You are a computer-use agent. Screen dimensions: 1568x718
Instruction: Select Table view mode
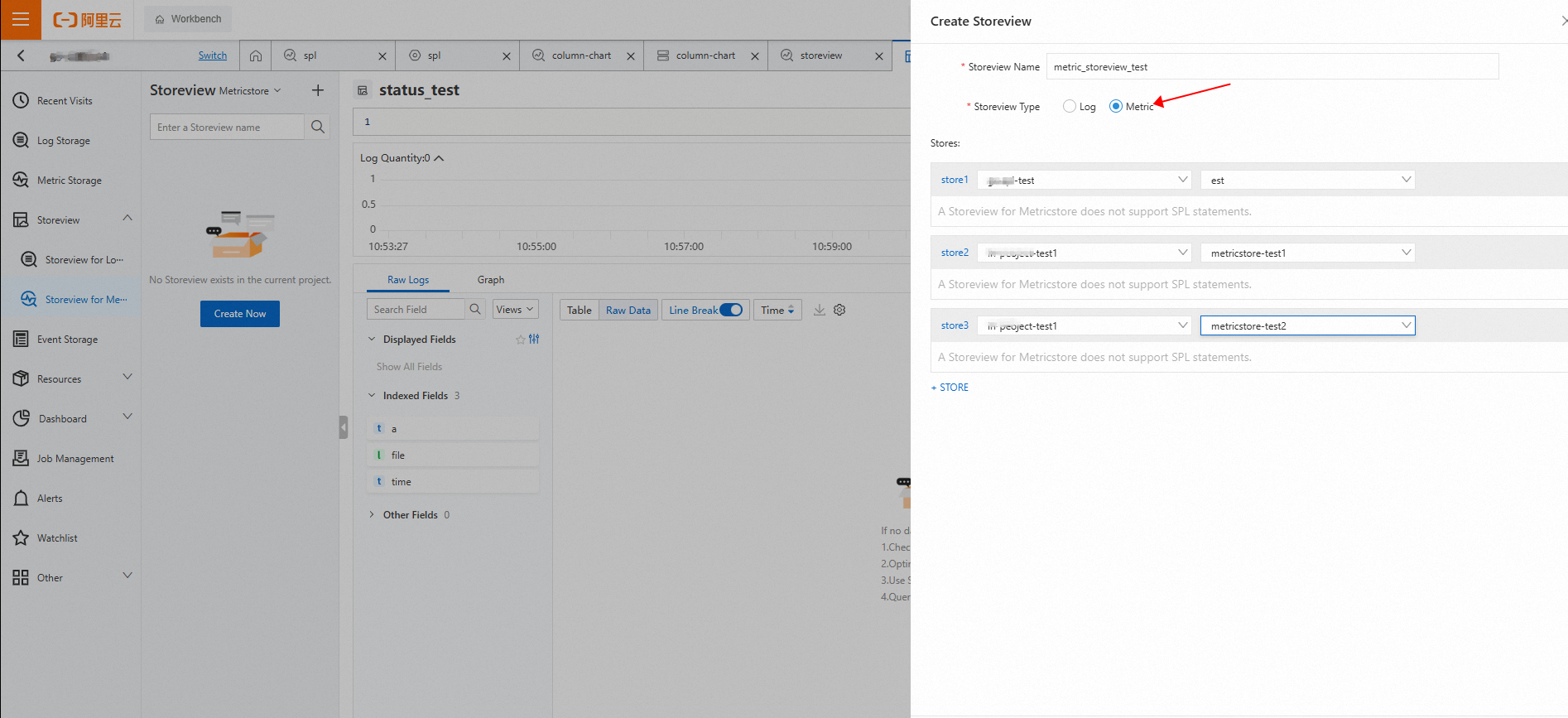[580, 310]
